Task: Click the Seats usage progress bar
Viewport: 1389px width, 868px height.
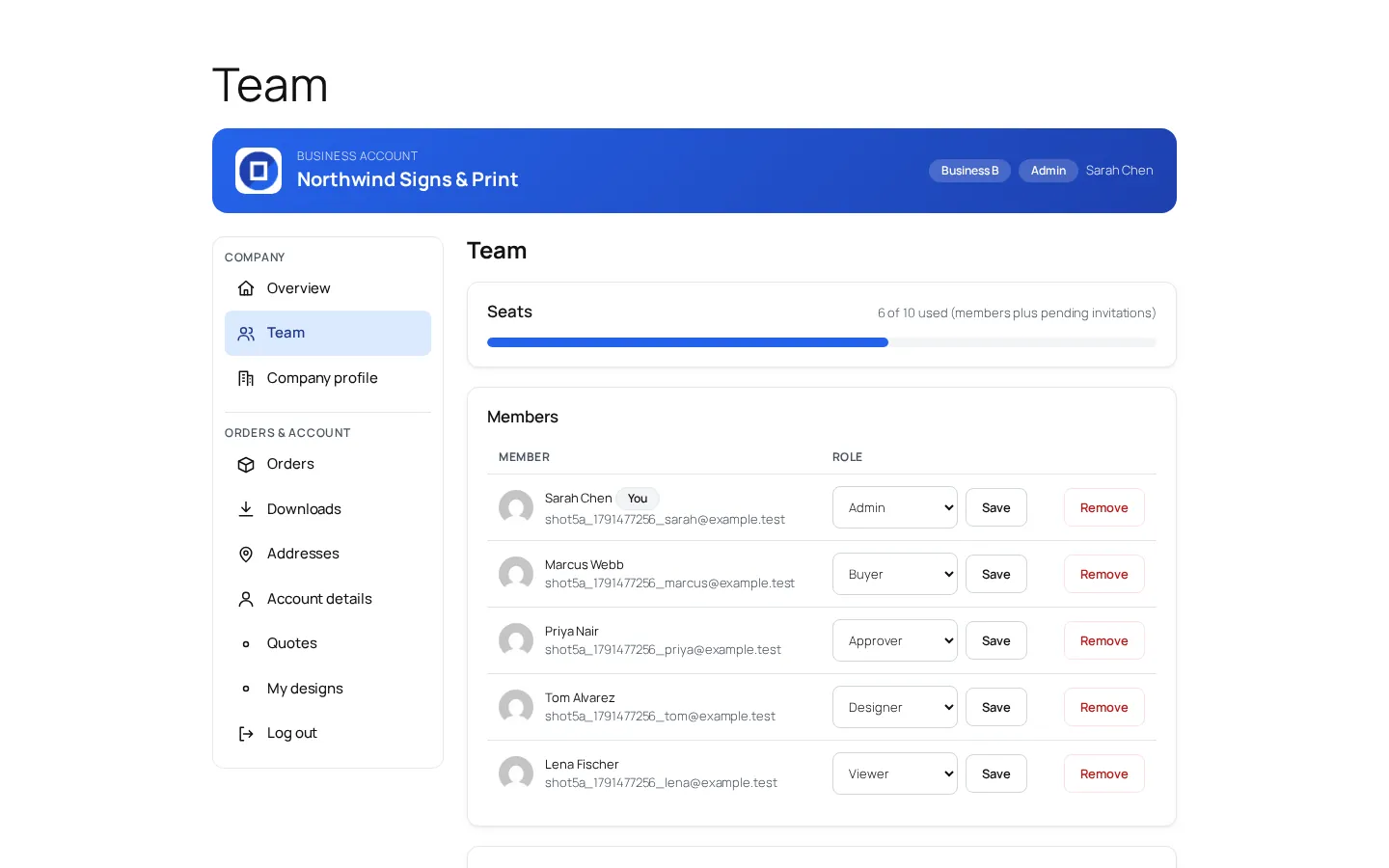Action: [822, 342]
